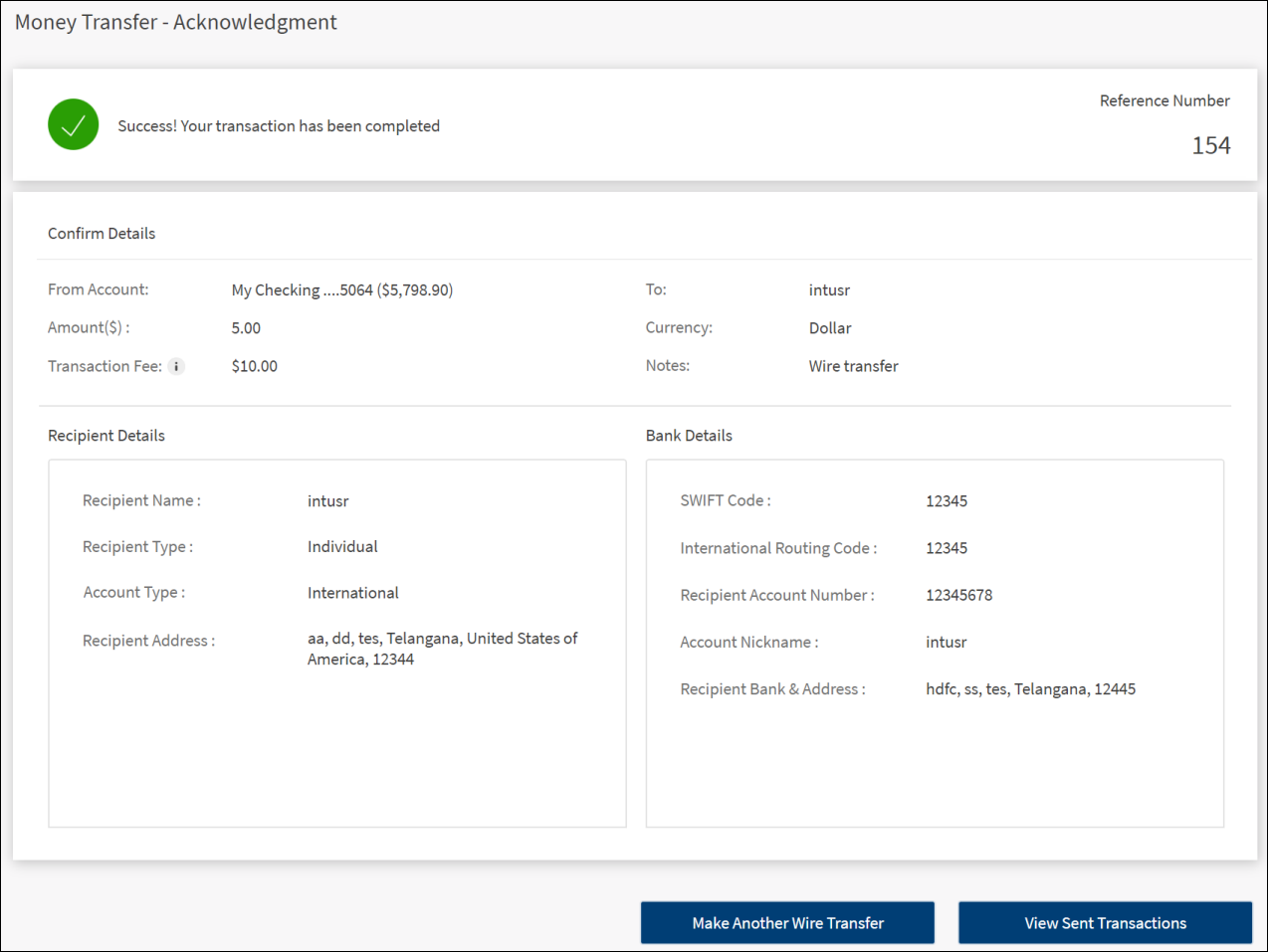Click the Bank Details section heading

(689, 436)
